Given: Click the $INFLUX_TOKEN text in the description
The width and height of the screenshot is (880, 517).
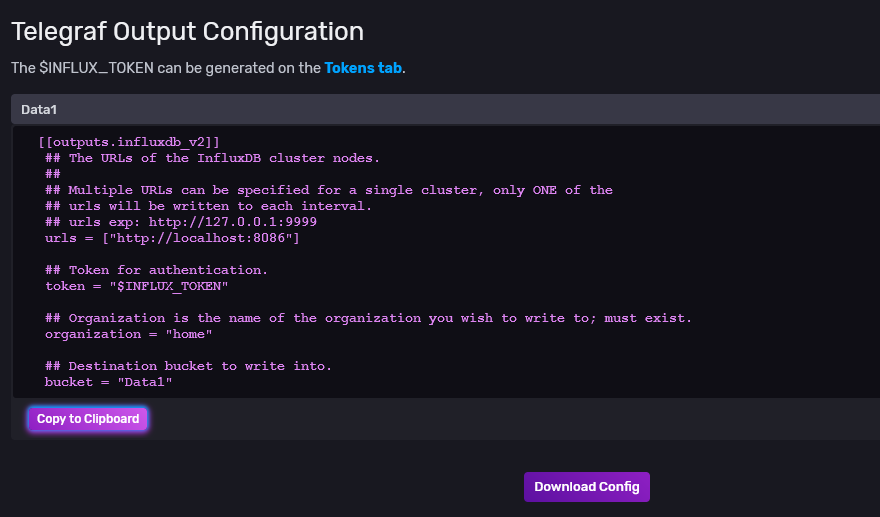Looking at the screenshot, I should tap(94, 68).
